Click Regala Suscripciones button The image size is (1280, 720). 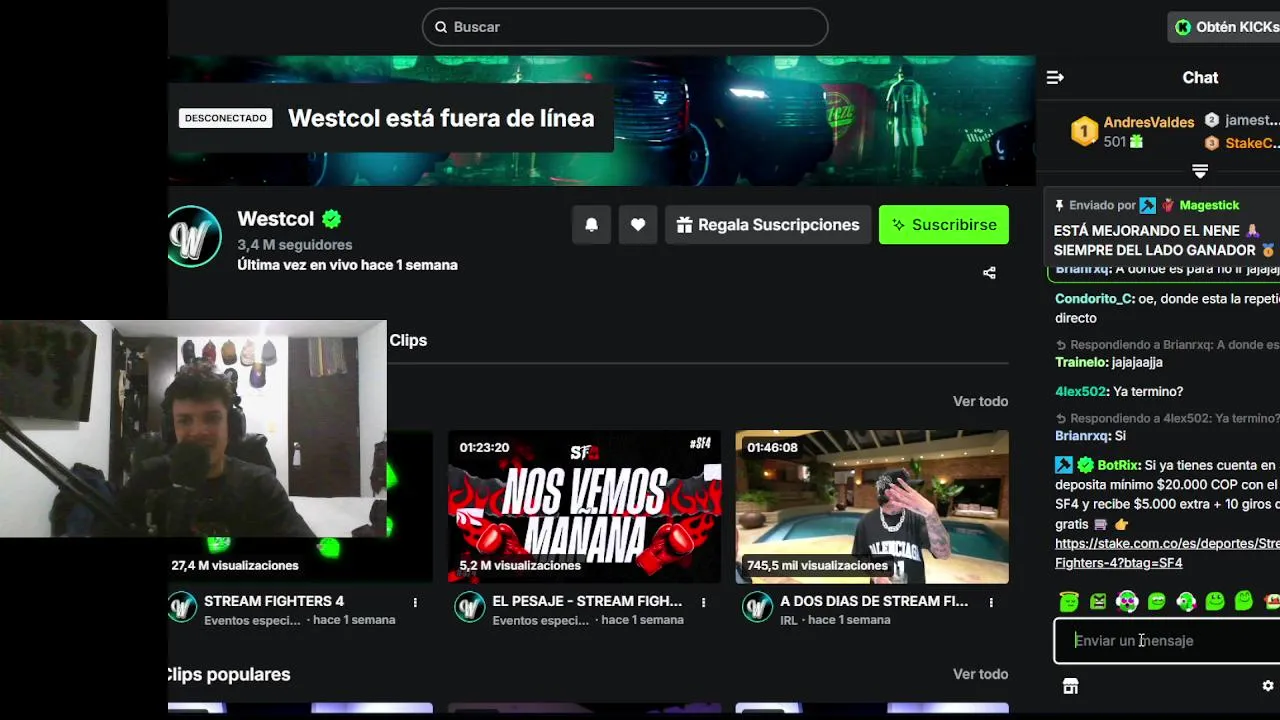point(767,225)
